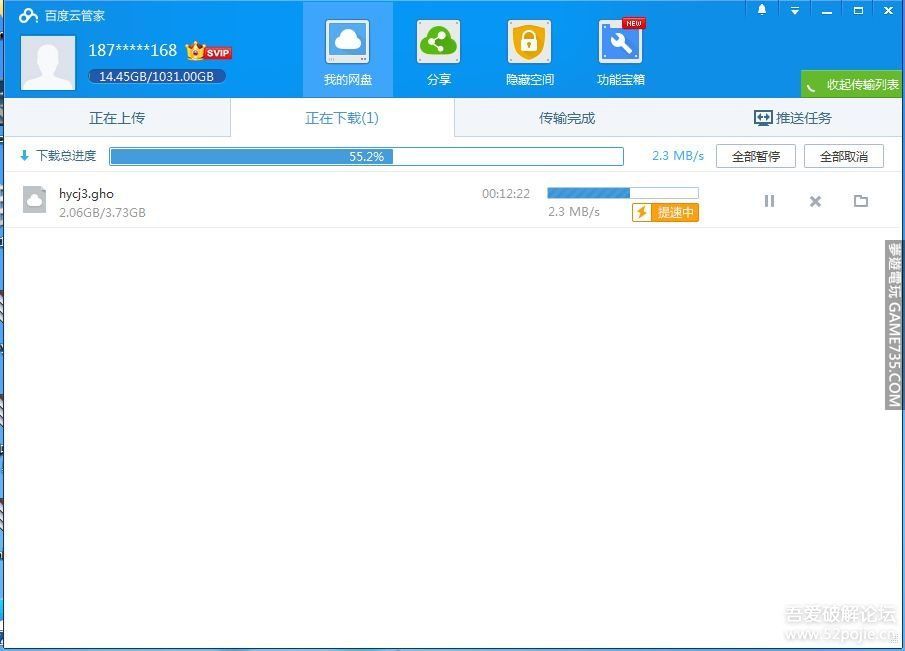This screenshot has width=905, height=651.
Task: Pause the hycj3.gho download
Action: coord(769,201)
